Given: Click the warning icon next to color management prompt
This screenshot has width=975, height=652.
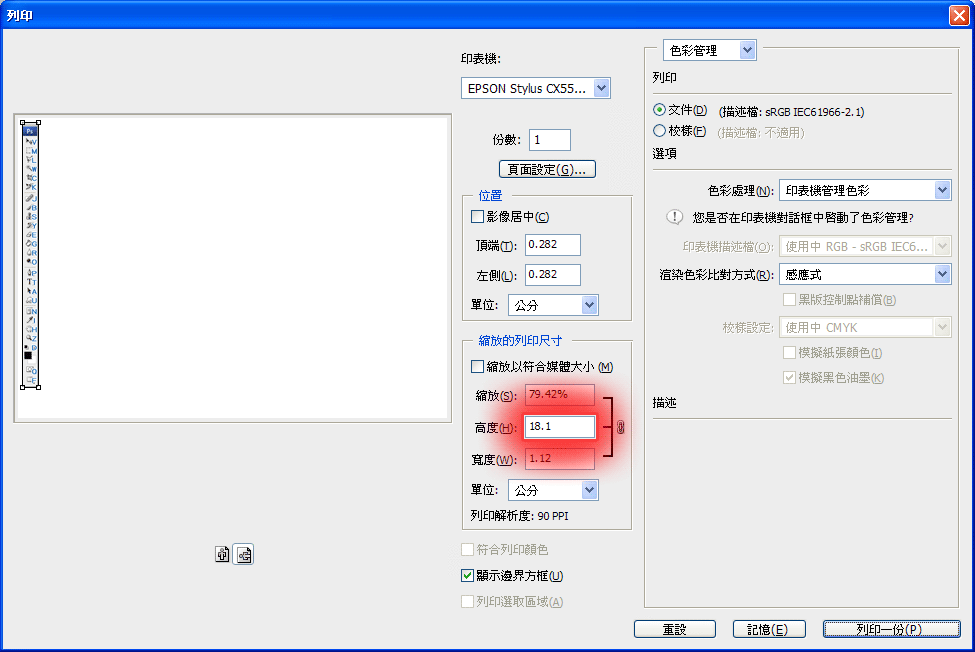Looking at the screenshot, I should pos(674,217).
